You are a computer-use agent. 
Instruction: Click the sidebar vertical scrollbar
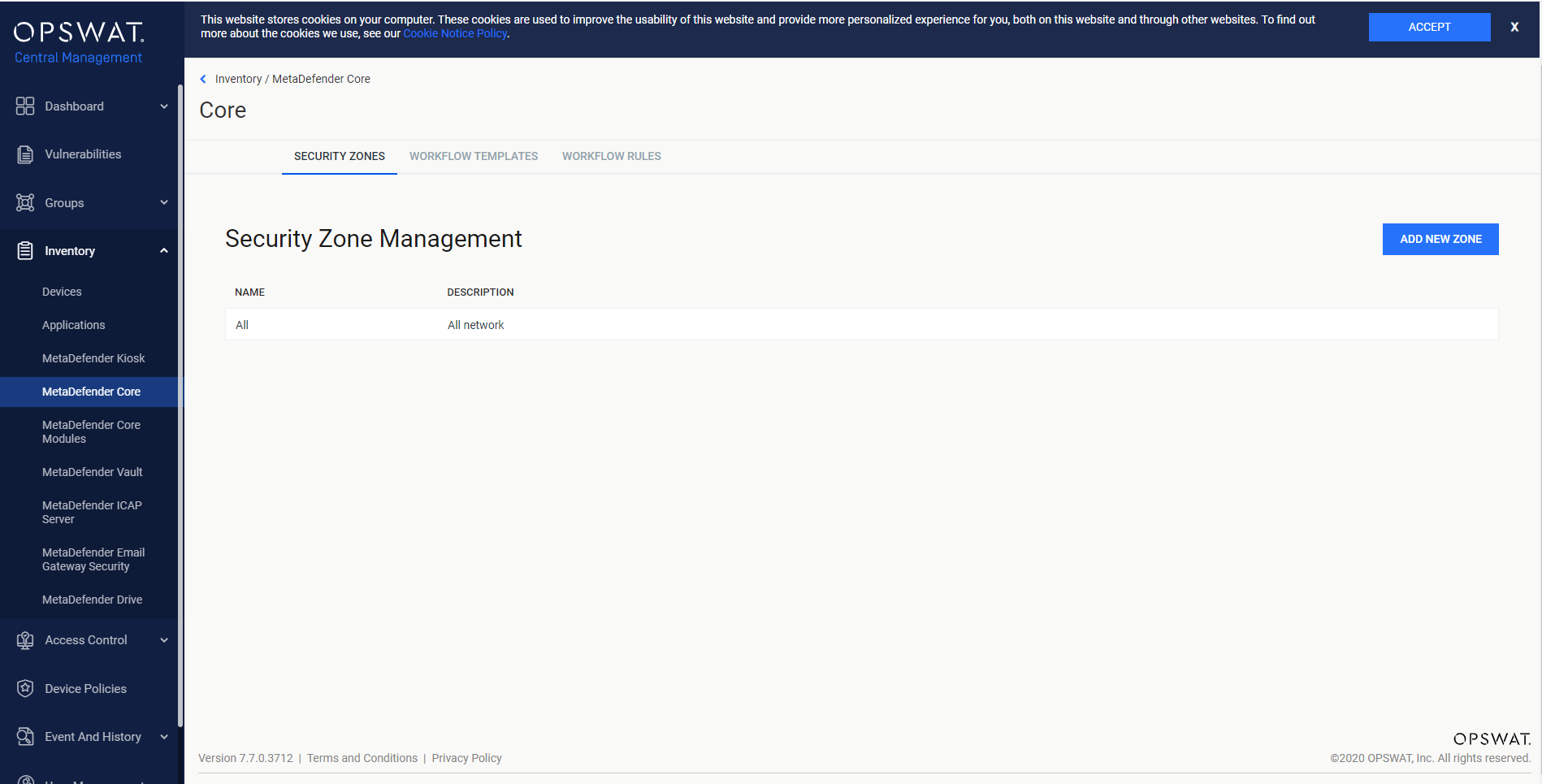180,406
